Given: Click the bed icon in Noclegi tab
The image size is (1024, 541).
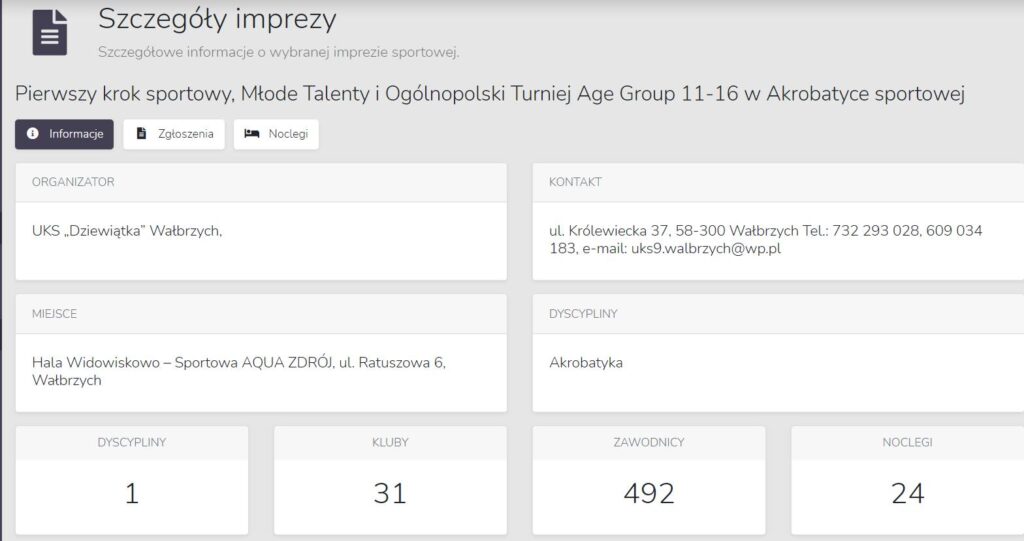Looking at the screenshot, I should point(252,134).
